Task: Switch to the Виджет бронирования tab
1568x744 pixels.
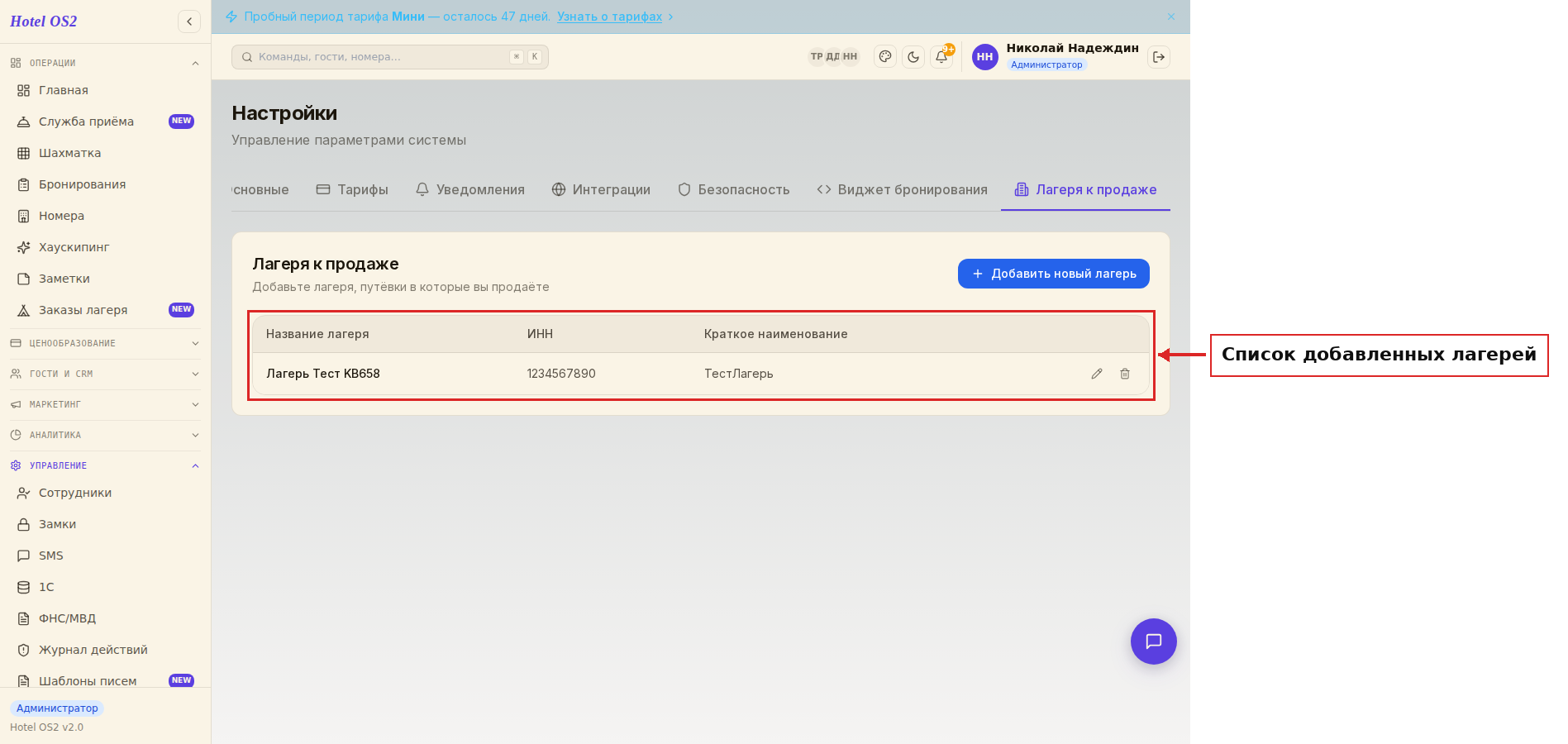Action: [x=902, y=189]
